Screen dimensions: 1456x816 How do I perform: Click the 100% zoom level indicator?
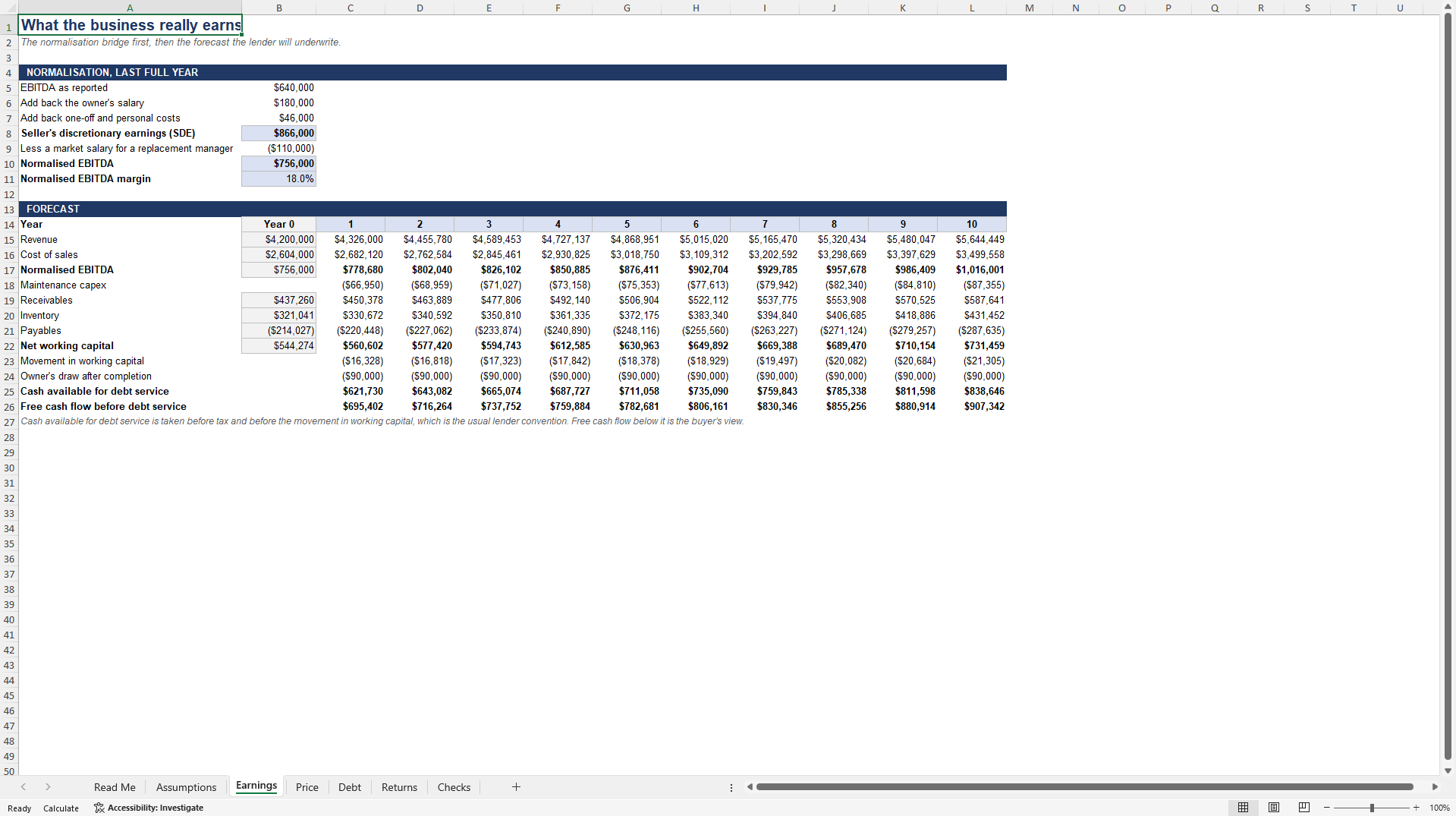[x=1439, y=808]
